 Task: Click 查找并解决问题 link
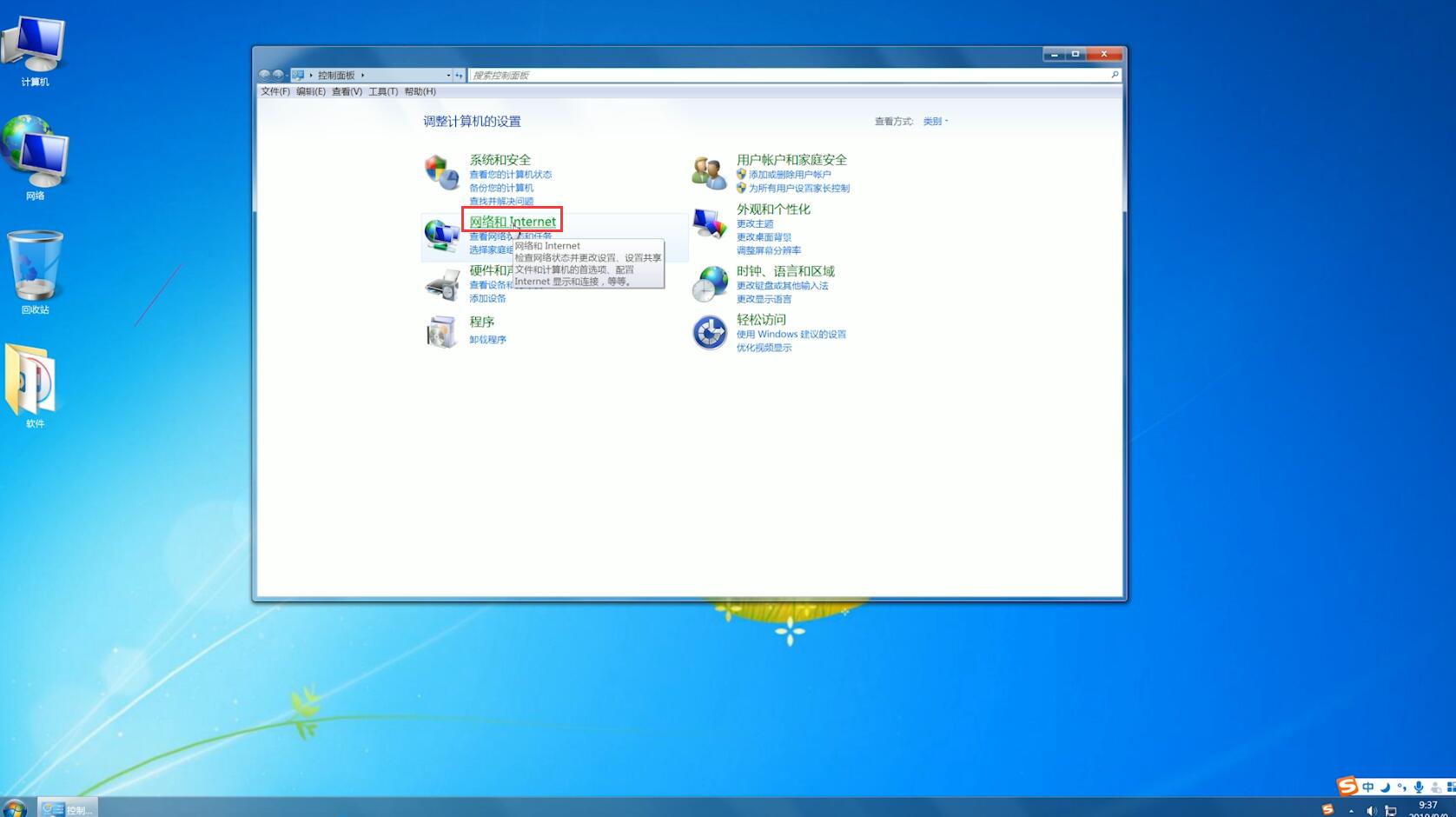[x=501, y=202]
